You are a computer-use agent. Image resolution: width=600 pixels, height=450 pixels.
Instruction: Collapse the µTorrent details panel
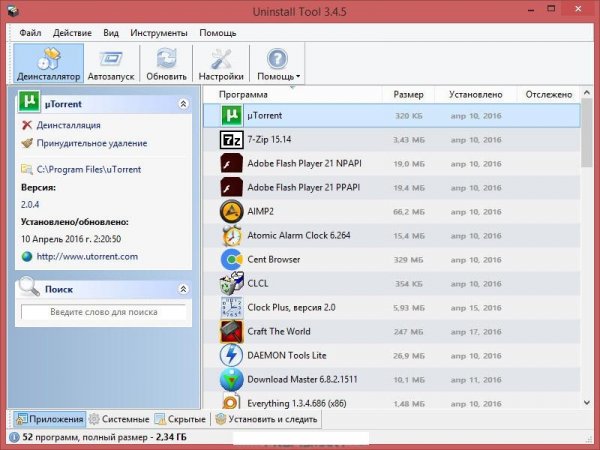[183, 104]
